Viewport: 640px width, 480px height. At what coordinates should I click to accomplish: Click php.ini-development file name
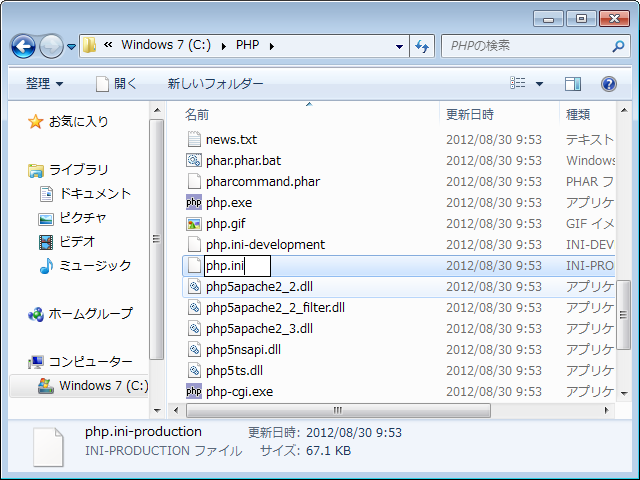(265, 244)
